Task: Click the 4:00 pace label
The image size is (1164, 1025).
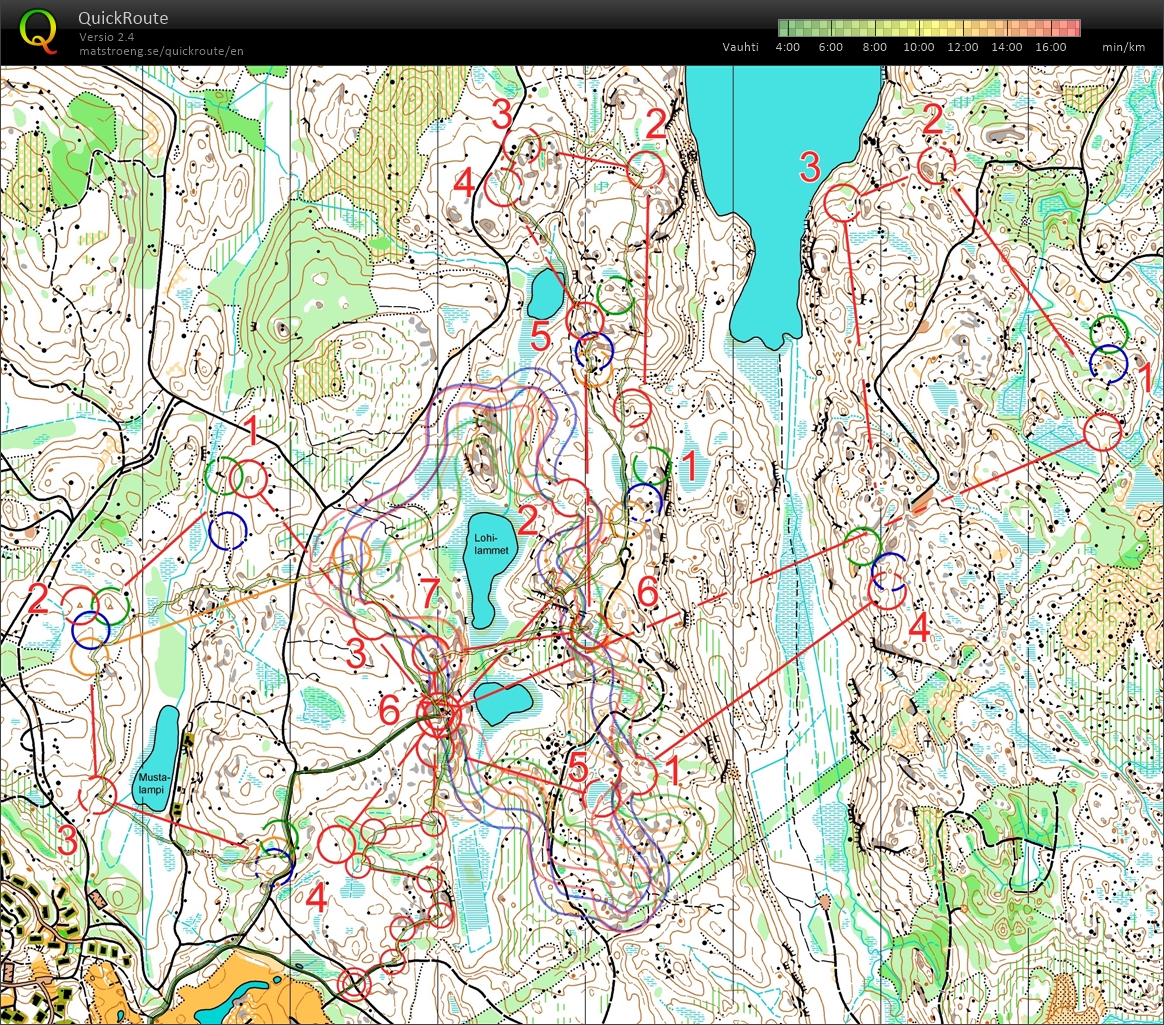Action: 786,47
